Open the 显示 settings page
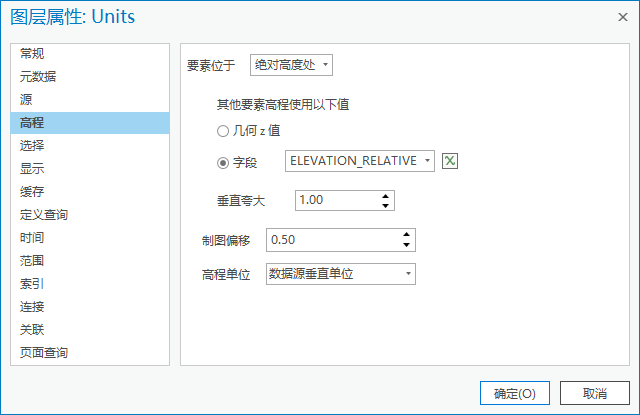The height and width of the screenshot is (415, 640). 32,169
